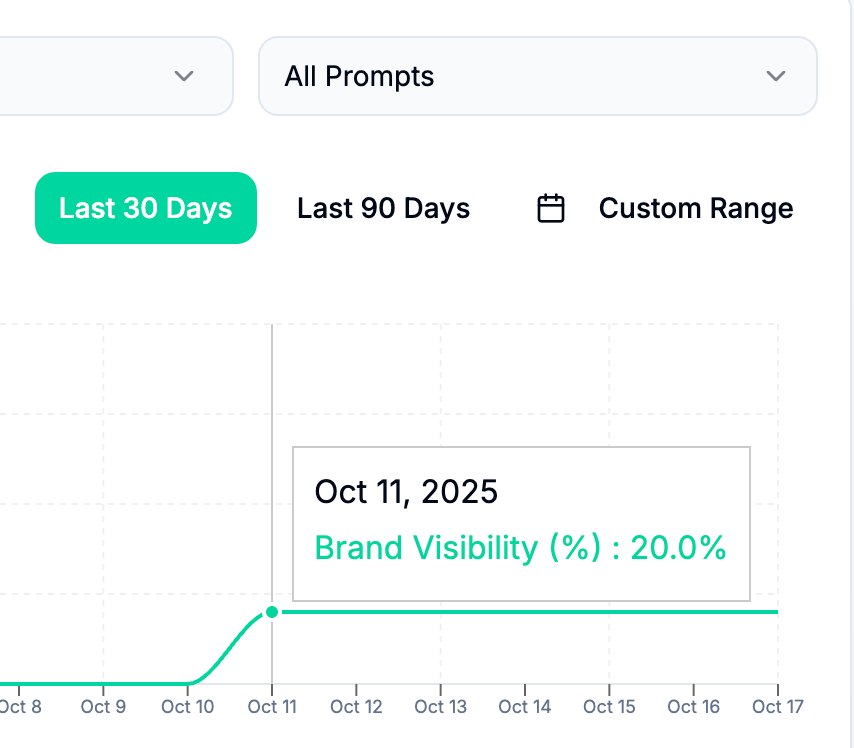Click the Oct 15 axis label
The height and width of the screenshot is (748, 854).
(x=609, y=707)
